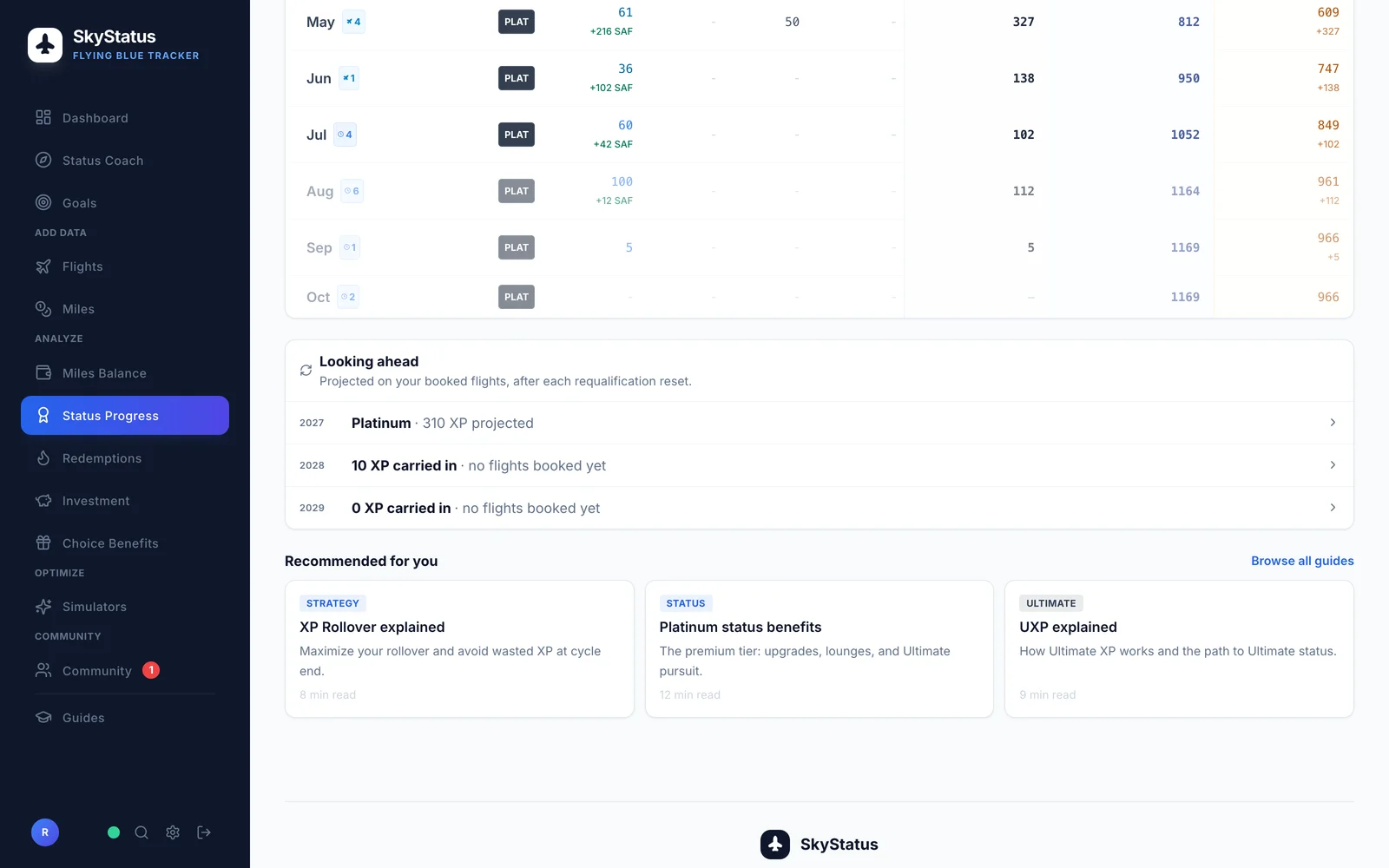Click the Status Coach compass icon
Screen dimensions: 1389x868
[x=43, y=160]
